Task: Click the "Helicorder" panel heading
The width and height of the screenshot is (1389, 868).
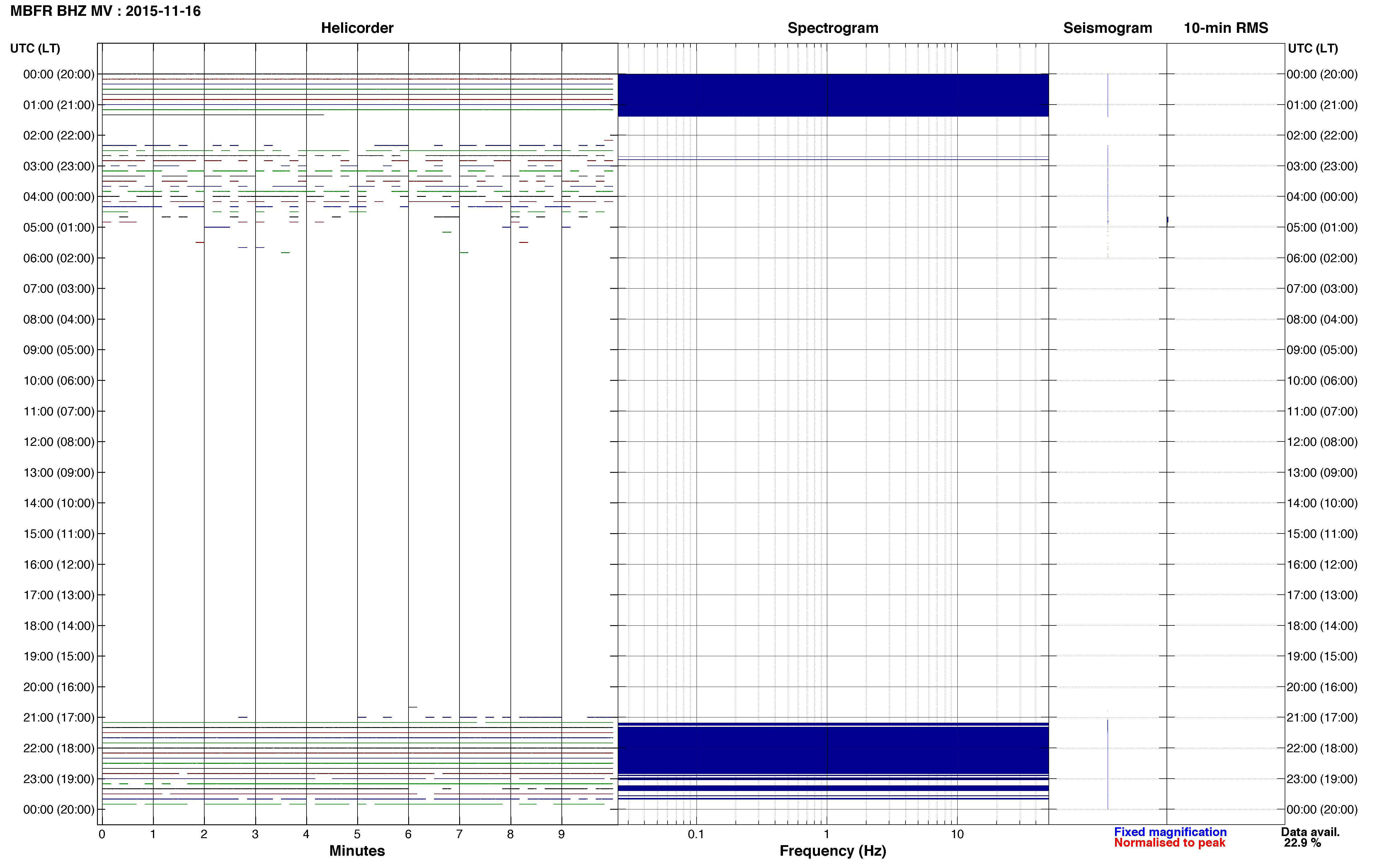Action: click(357, 28)
